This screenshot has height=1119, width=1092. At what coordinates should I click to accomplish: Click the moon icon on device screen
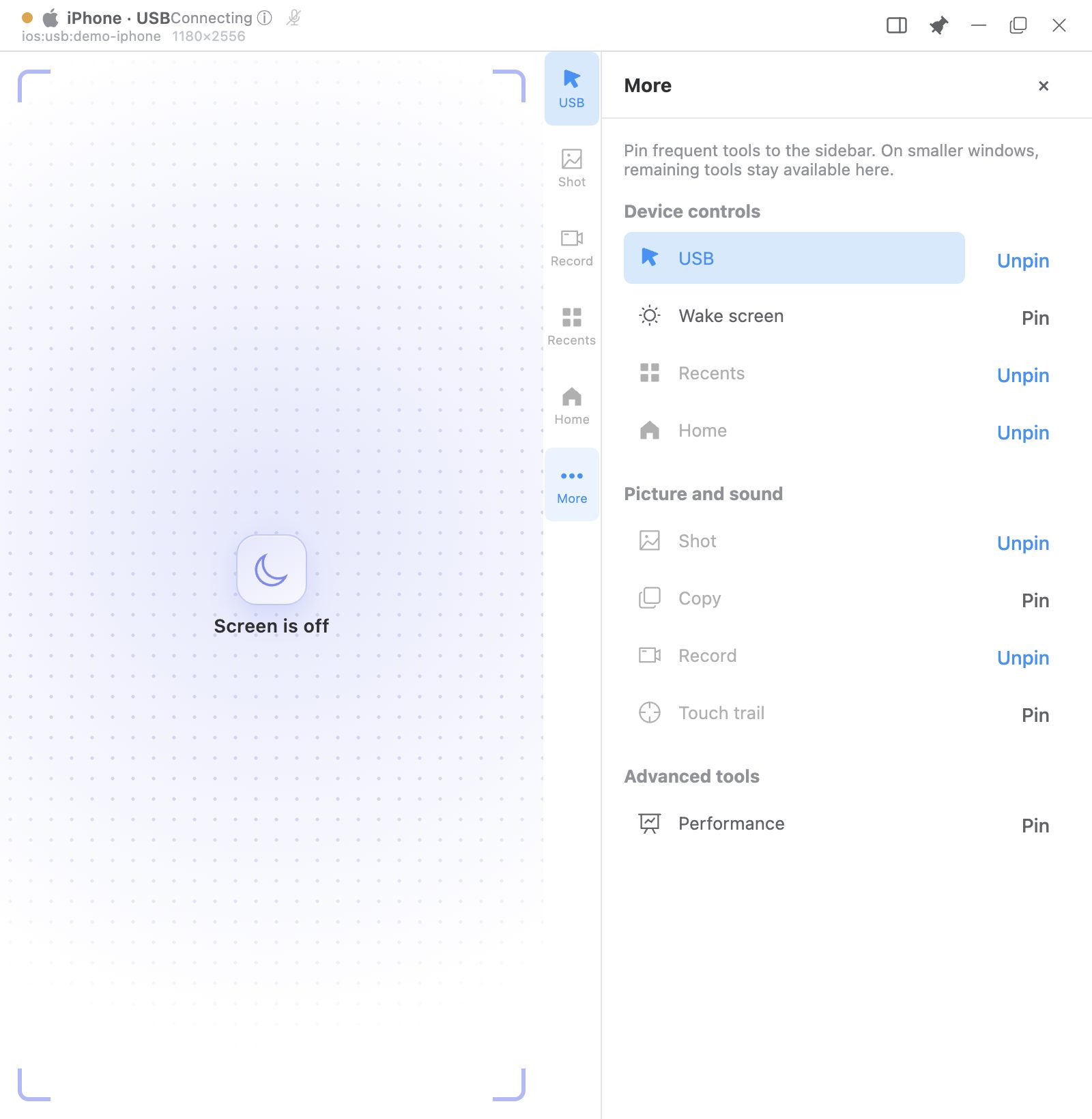(272, 570)
